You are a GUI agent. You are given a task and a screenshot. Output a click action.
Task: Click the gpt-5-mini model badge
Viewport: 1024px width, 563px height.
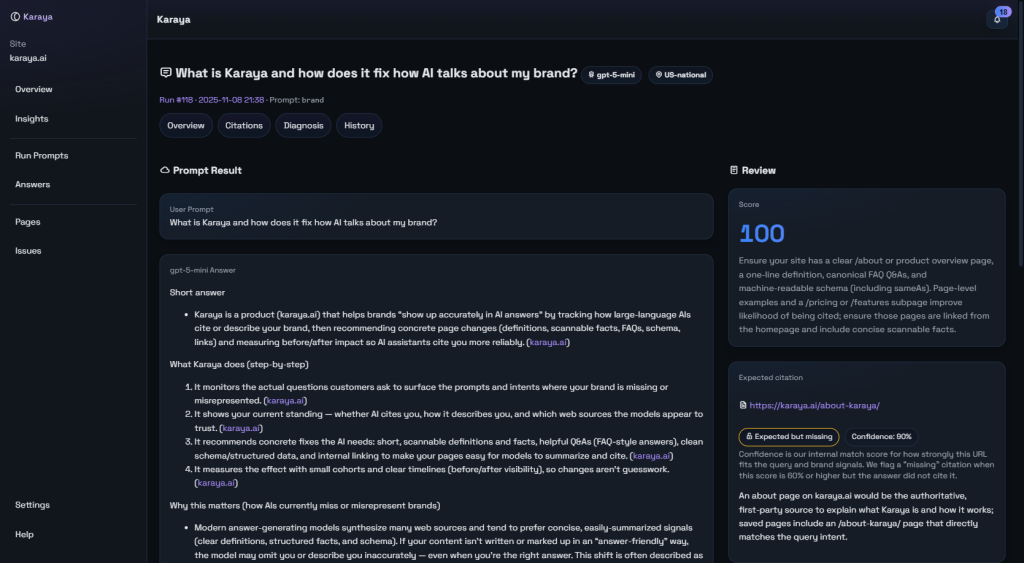coord(611,75)
